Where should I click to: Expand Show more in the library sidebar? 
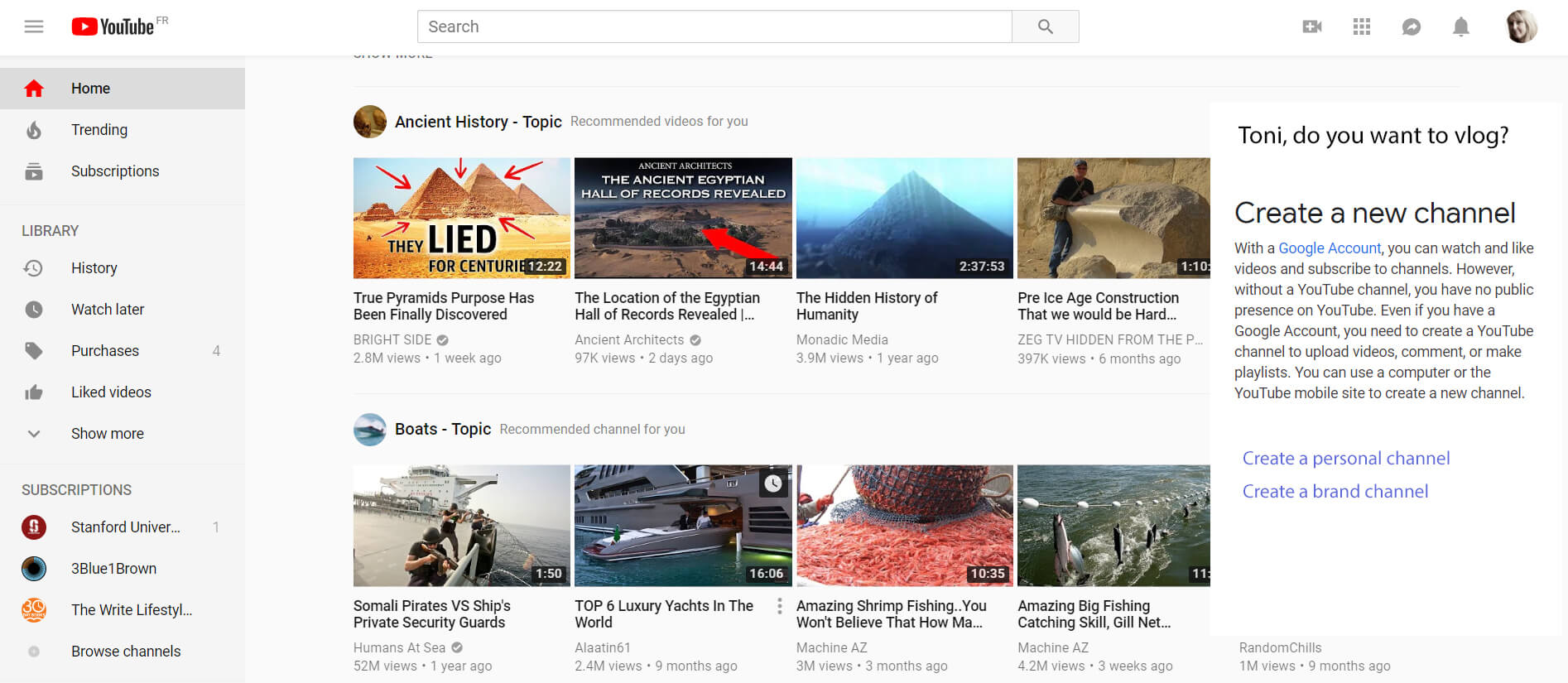[123, 433]
